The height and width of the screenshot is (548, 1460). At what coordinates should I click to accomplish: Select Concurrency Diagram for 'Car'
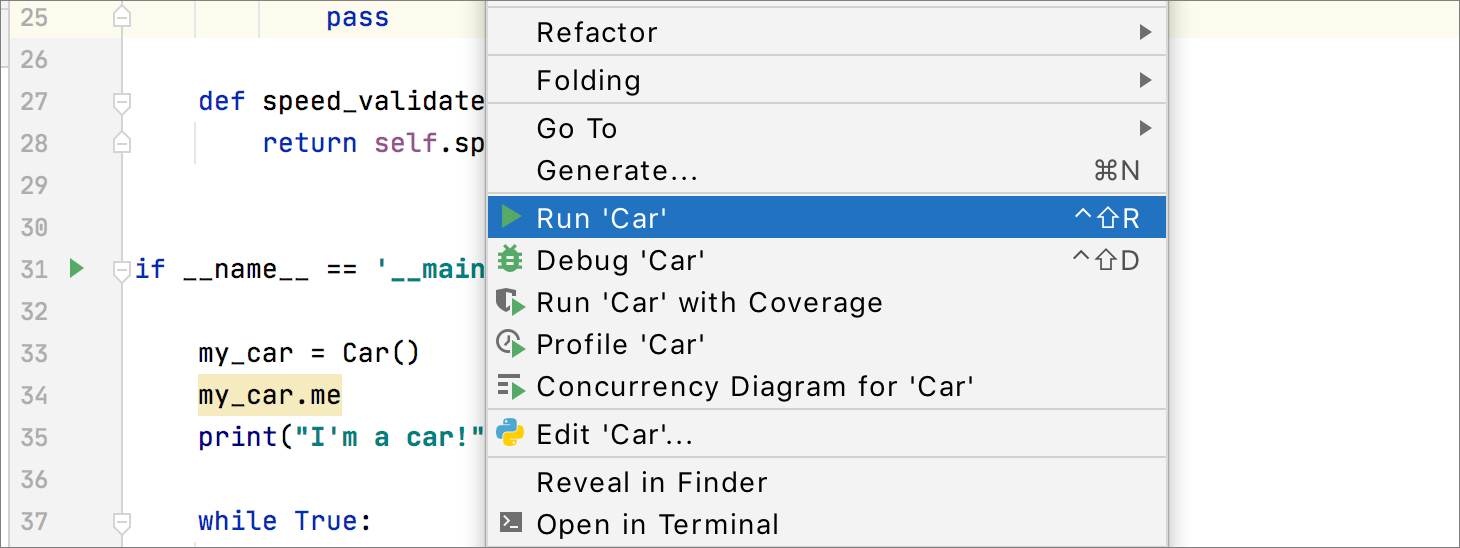pyautogui.click(x=827, y=386)
